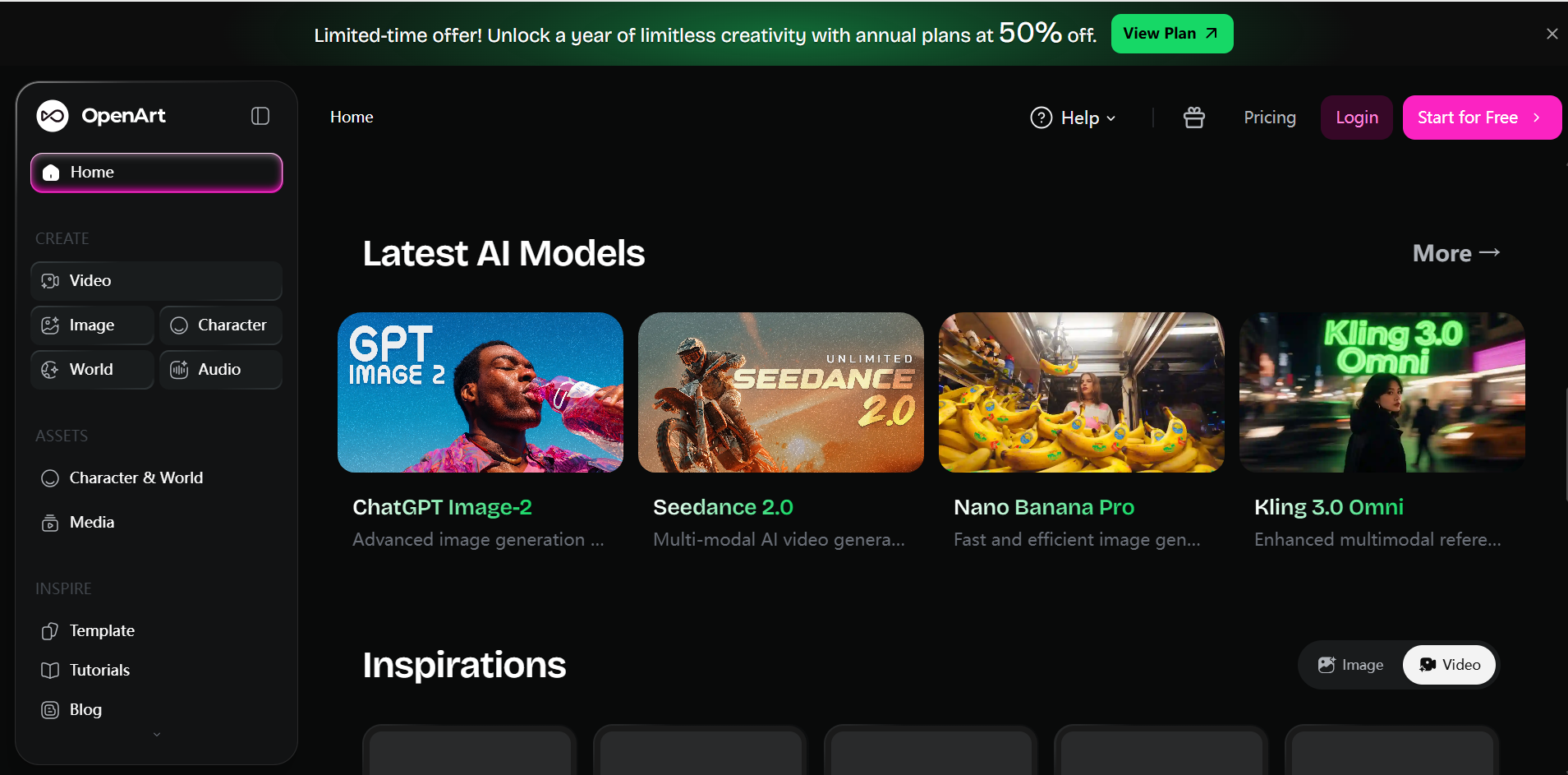Open the Kling 3.0 Omni thumbnail

click(1382, 392)
